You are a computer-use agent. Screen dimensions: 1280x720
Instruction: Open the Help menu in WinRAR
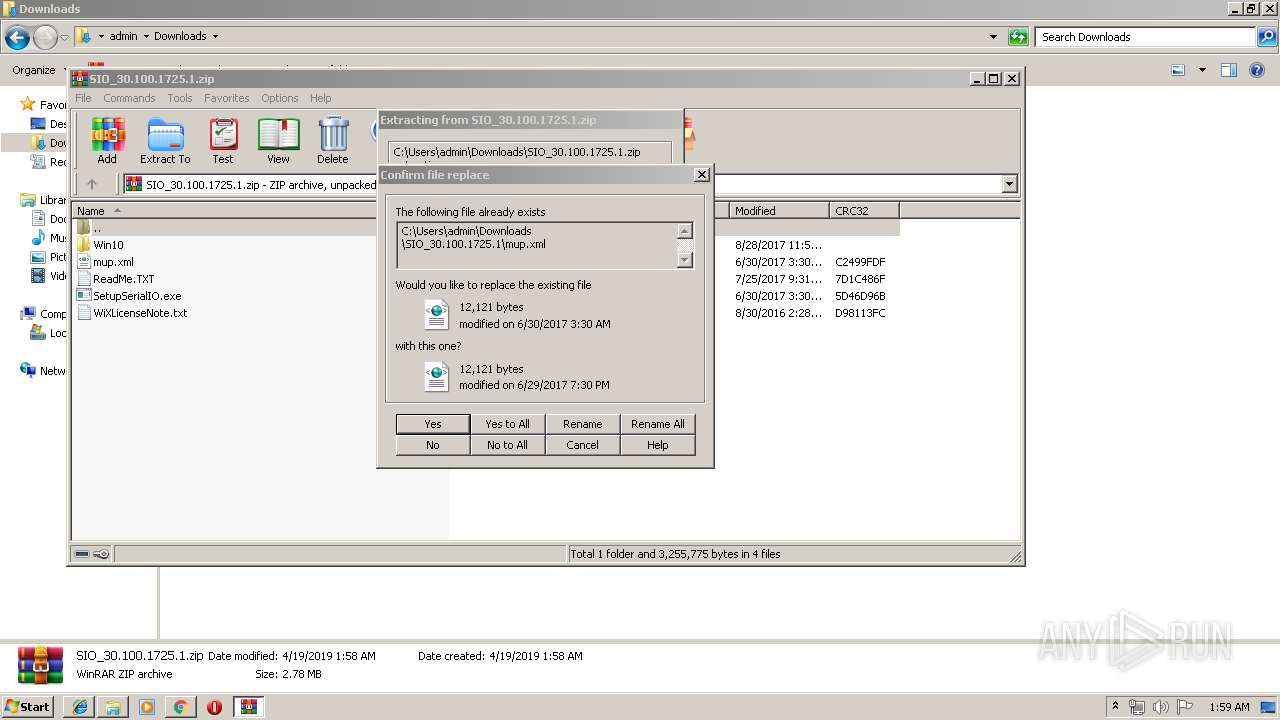click(x=320, y=98)
